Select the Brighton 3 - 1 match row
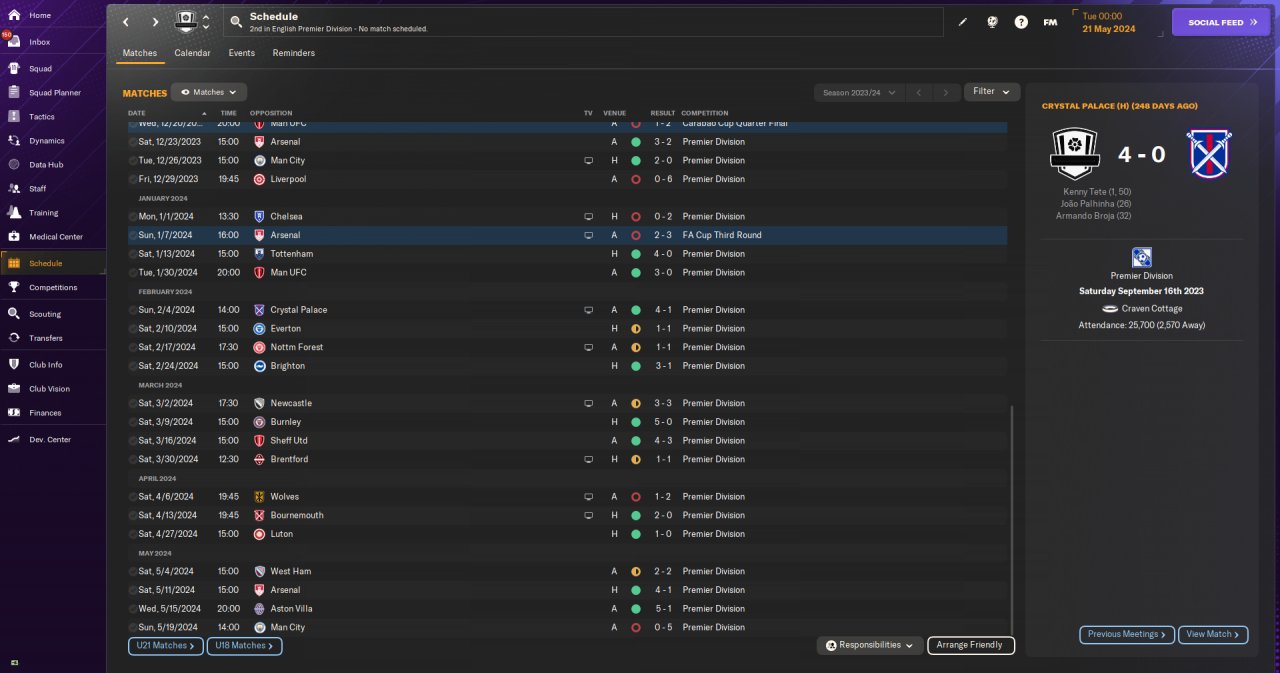 567,366
